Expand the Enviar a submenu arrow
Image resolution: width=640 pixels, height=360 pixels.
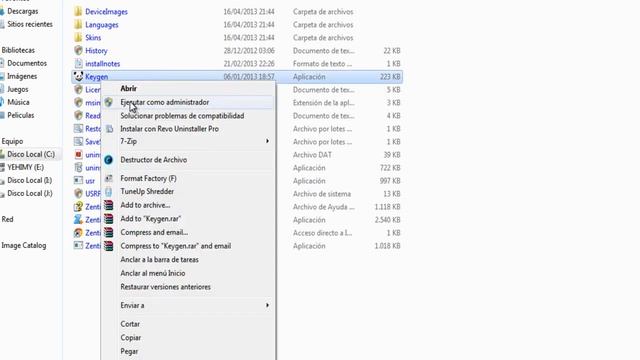(x=267, y=305)
